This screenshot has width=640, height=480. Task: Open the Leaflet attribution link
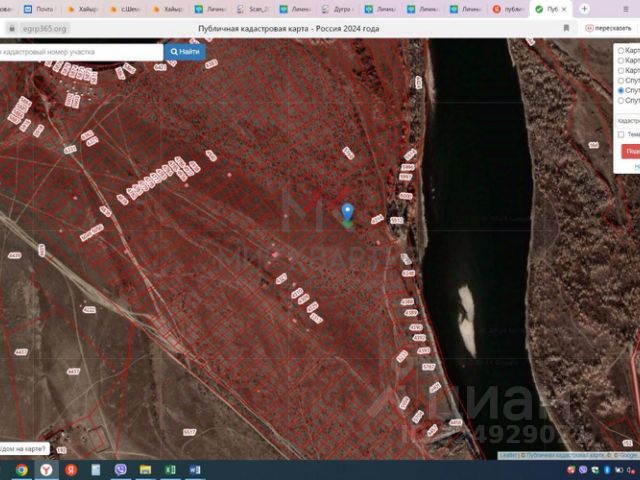(x=507, y=455)
